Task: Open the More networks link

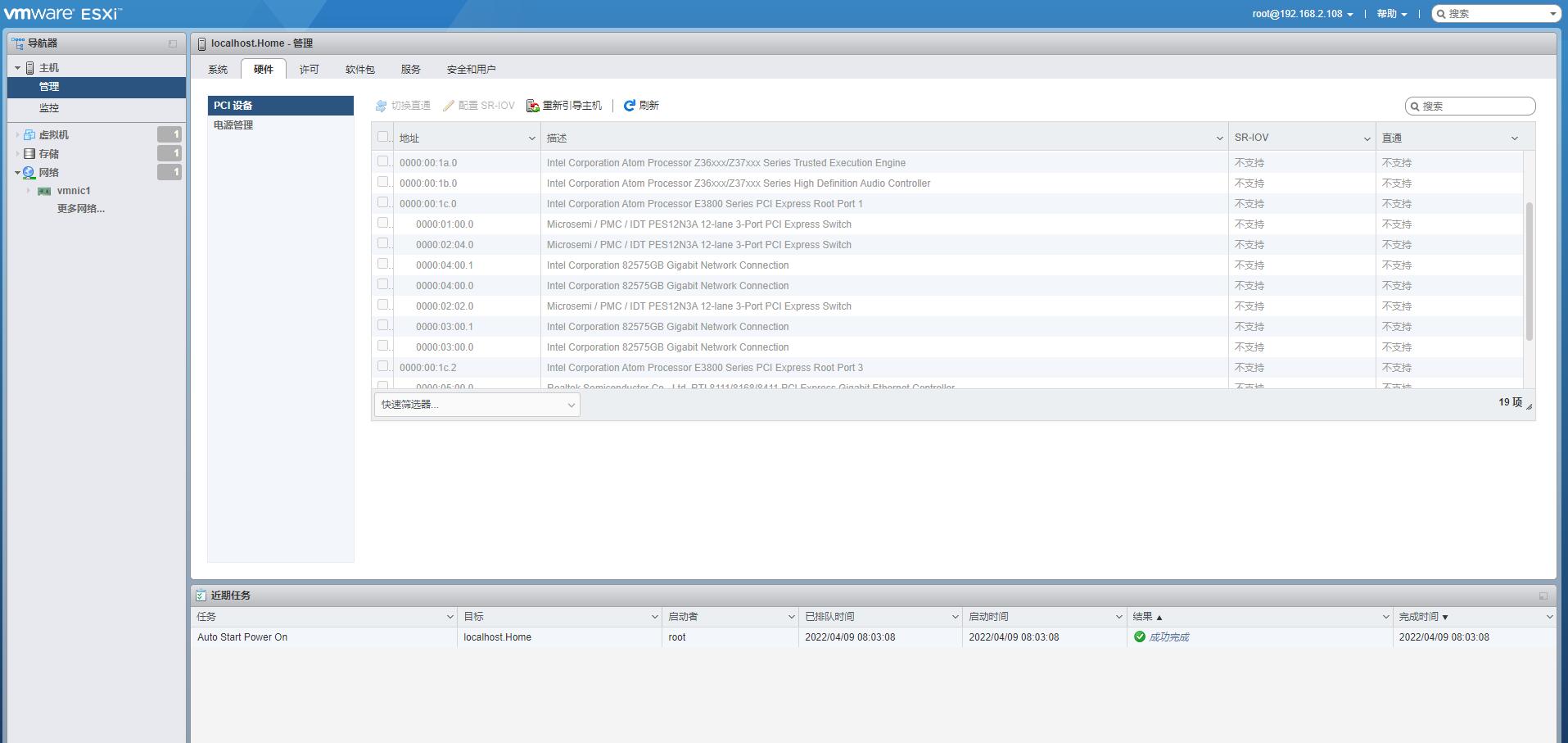Action: [81, 209]
